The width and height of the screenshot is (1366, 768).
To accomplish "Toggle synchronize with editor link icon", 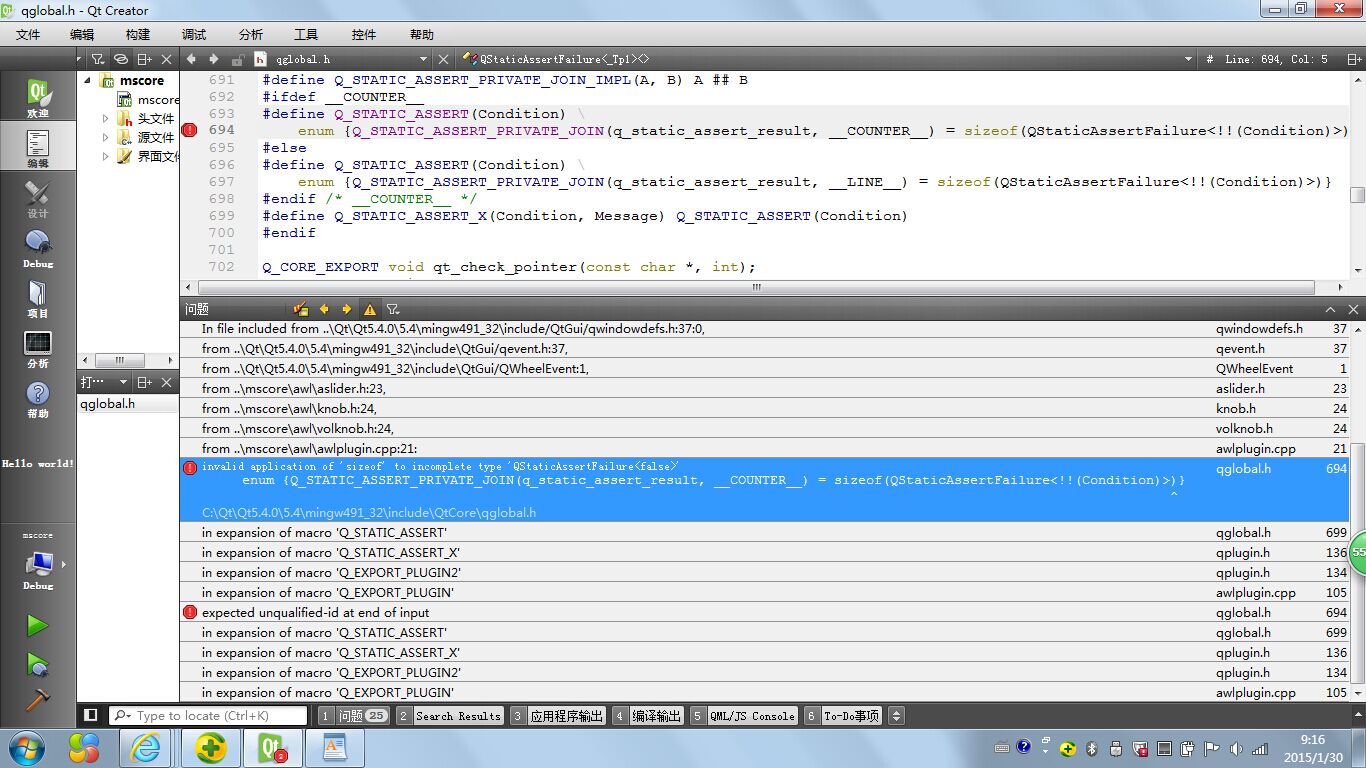I will click(x=121, y=59).
